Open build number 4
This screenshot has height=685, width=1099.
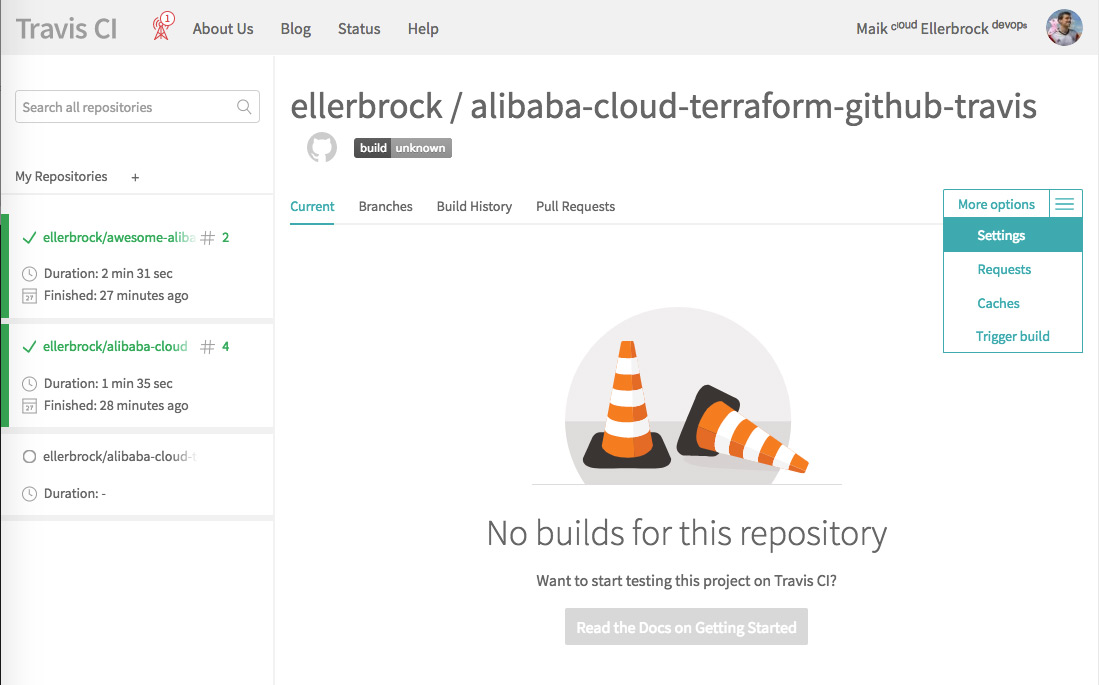pyautogui.click(x=226, y=346)
